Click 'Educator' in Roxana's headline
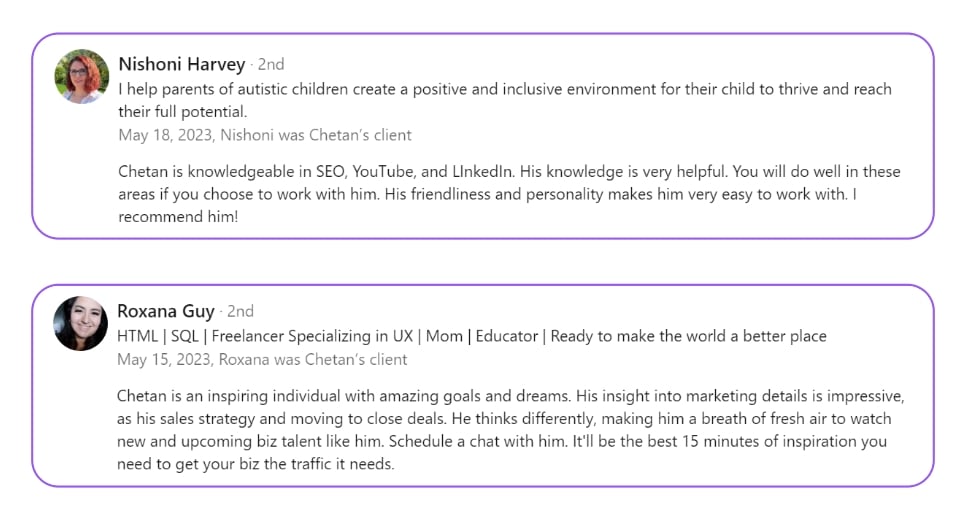Image resolution: width=960 pixels, height=514 pixels. [x=506, y=336]
